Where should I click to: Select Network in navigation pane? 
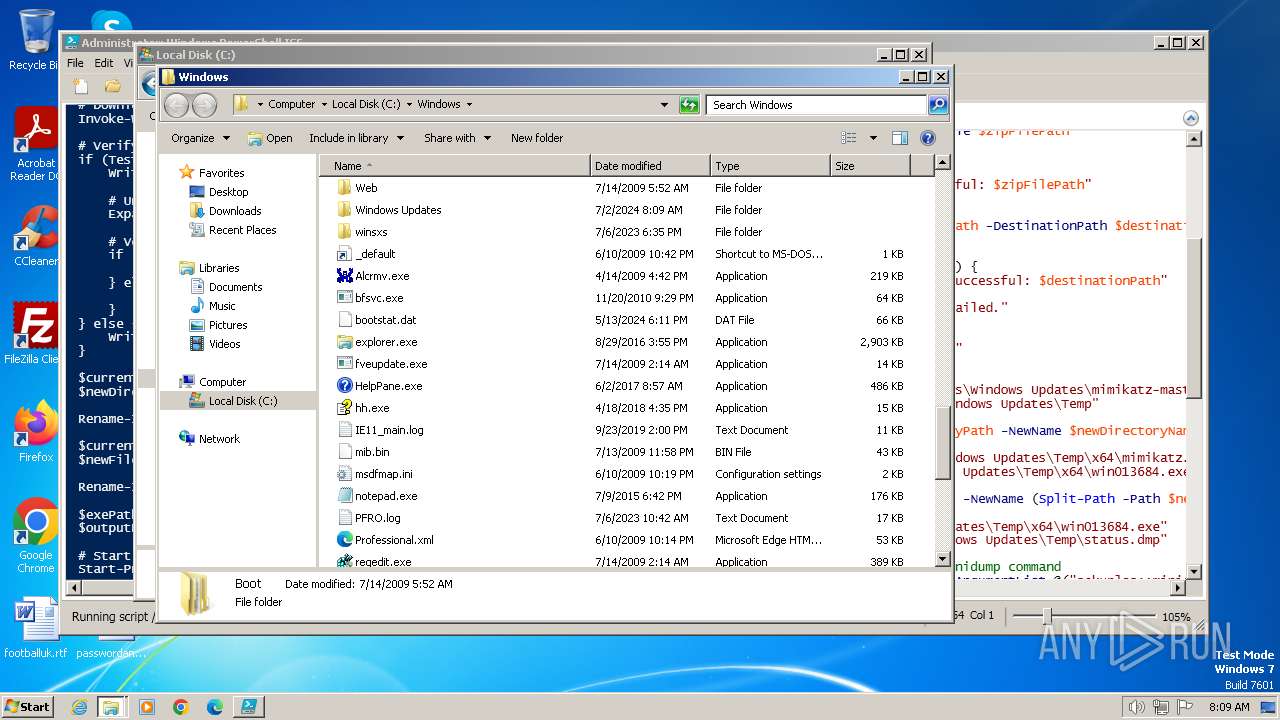(x=209, y=439)
